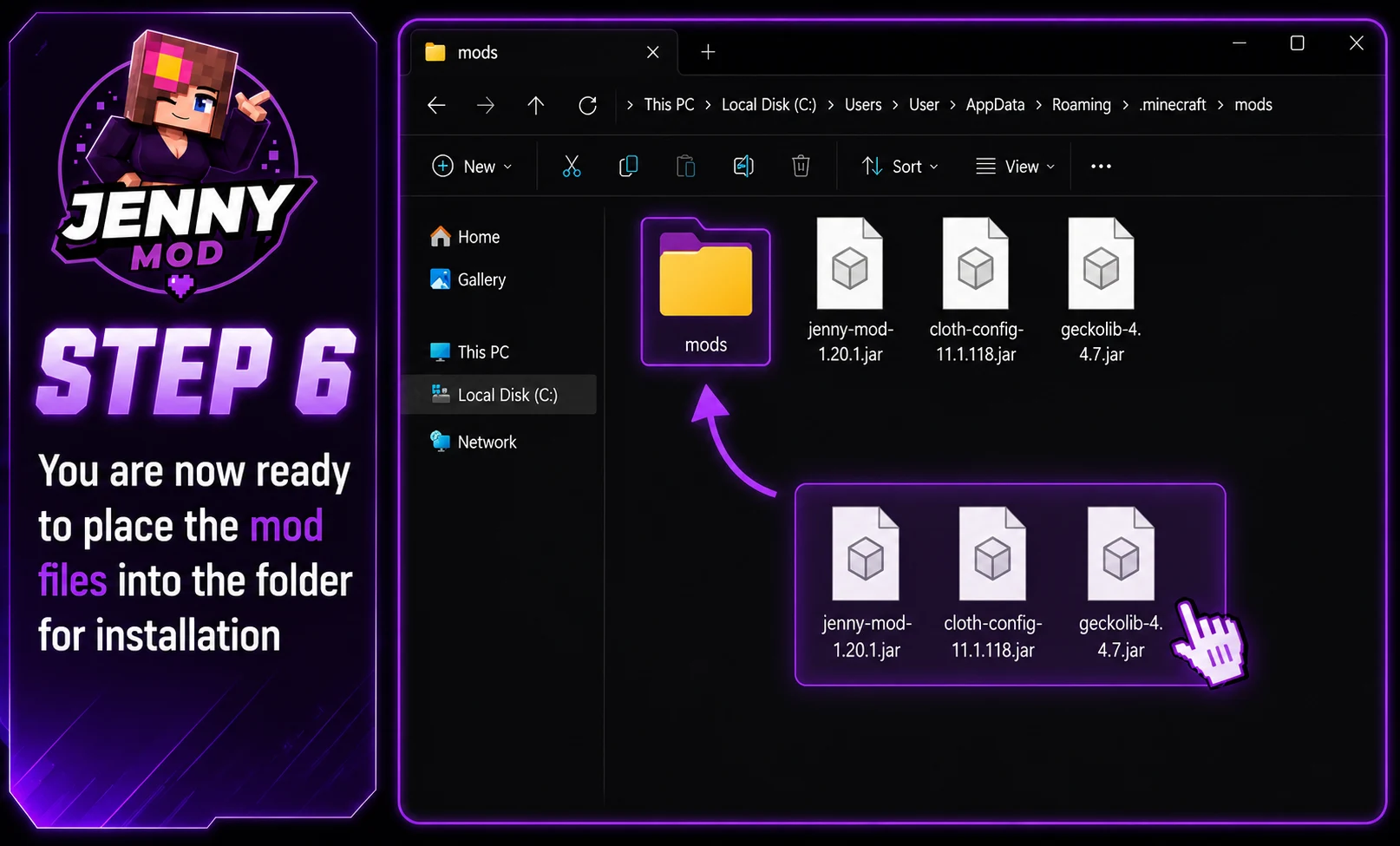
Task: Navigate to the .minecraft breadcrumb
Action: [1173, 105]
